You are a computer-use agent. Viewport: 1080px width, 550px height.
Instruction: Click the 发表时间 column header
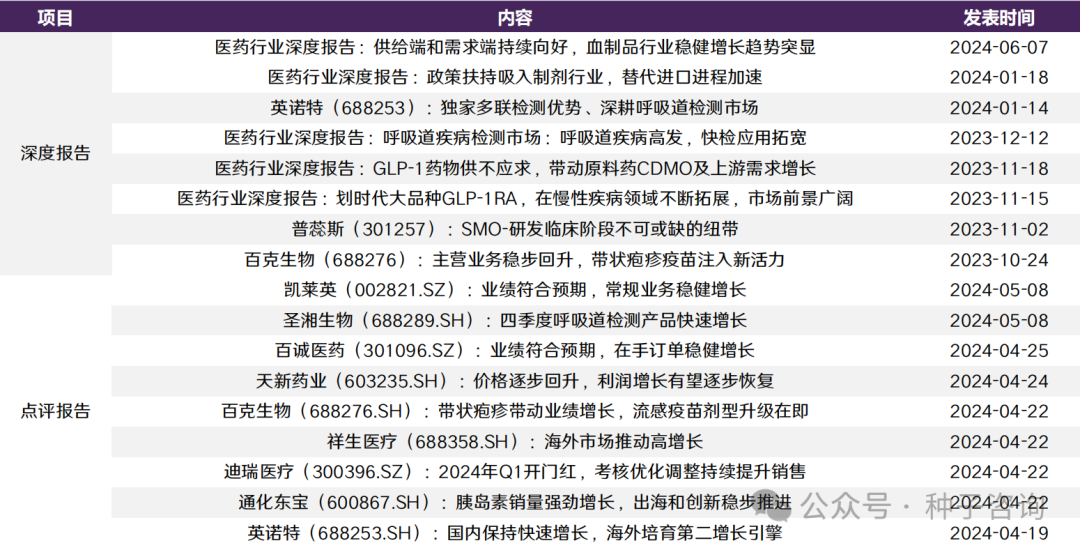[999, 18]
